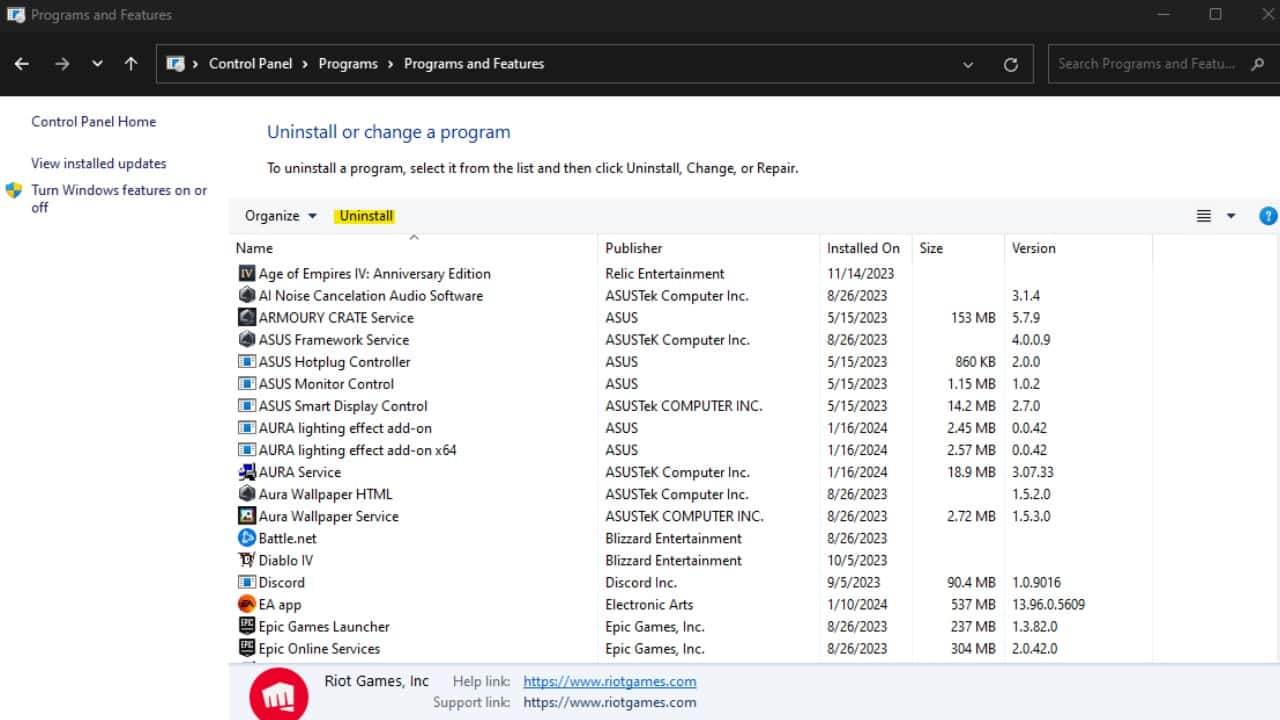The height and width of the screenshot is (720, 1280).
Task: Refresh the Programs and Features list
Action: coord(1011,64)
